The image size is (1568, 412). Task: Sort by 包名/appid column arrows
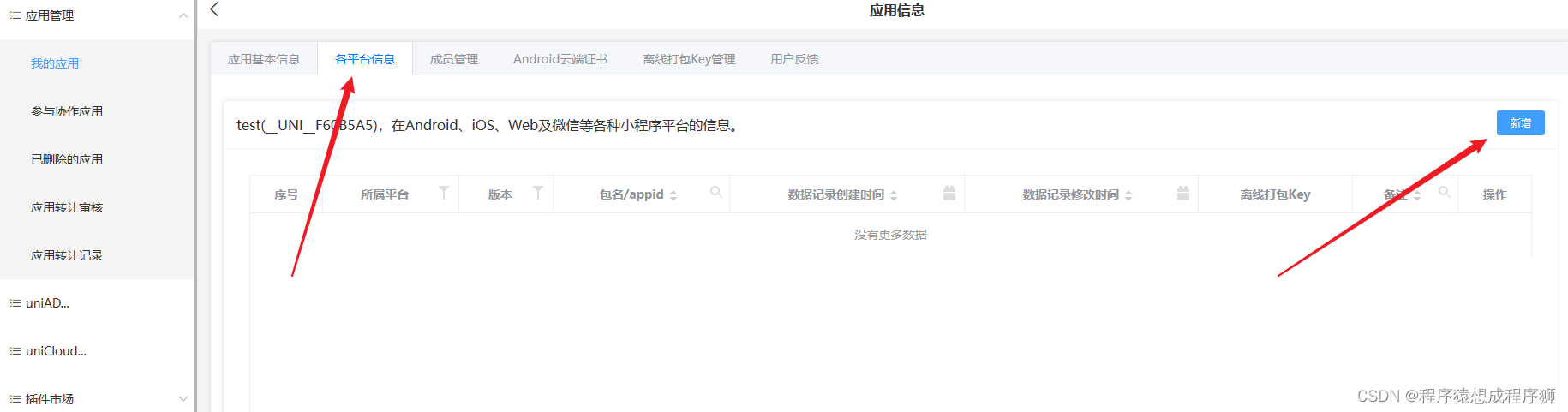[x=673, y=195]
